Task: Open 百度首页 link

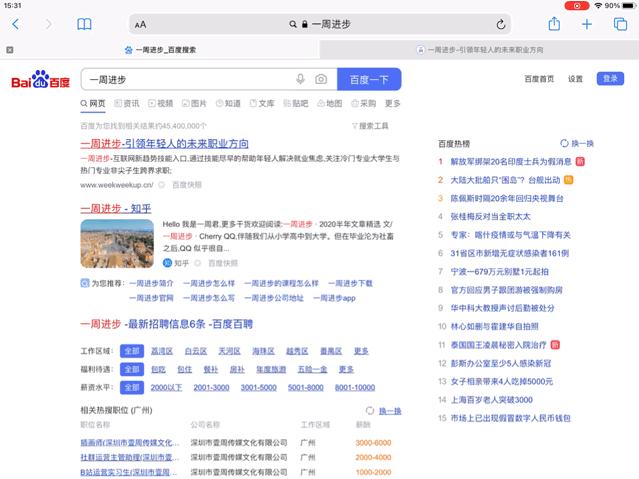Action: pyautogui.click(x=539, y=79)
